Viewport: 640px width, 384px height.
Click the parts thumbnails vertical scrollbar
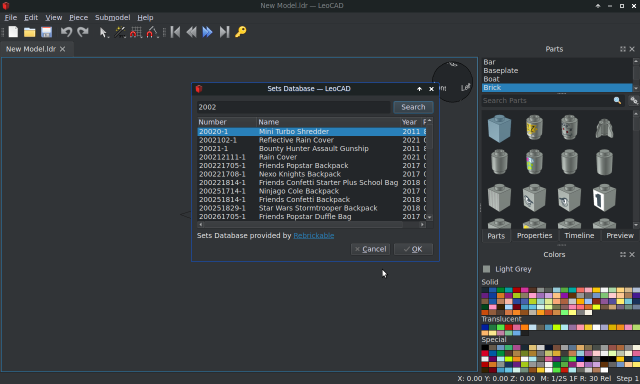pos(636,169)
